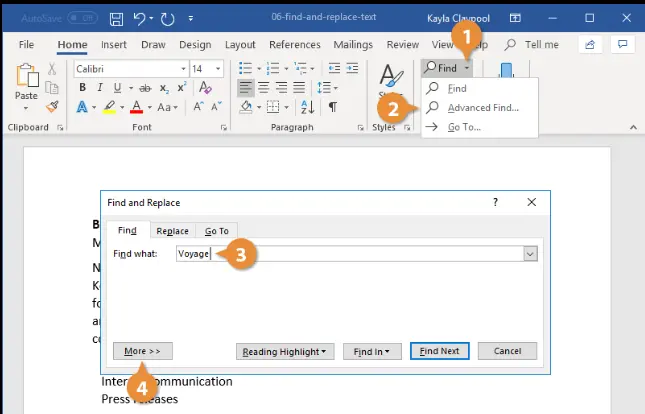Image resolution: width=645 pixels, height=414 pixels.
Task: Choose Advanced Find from dropdown
Action: pyautogui.click(x=480, y=108)
